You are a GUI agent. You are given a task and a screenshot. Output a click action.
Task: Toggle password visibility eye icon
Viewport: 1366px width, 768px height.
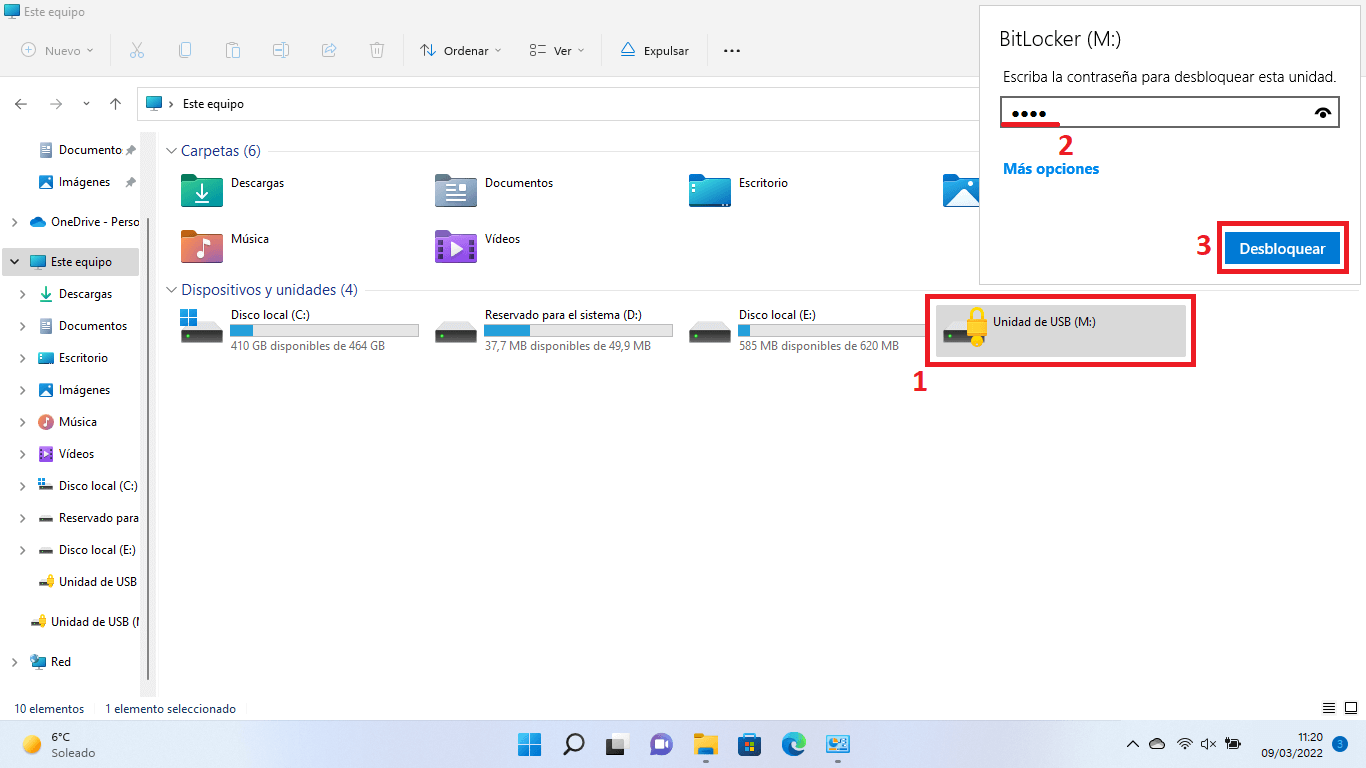[1323, 113]
